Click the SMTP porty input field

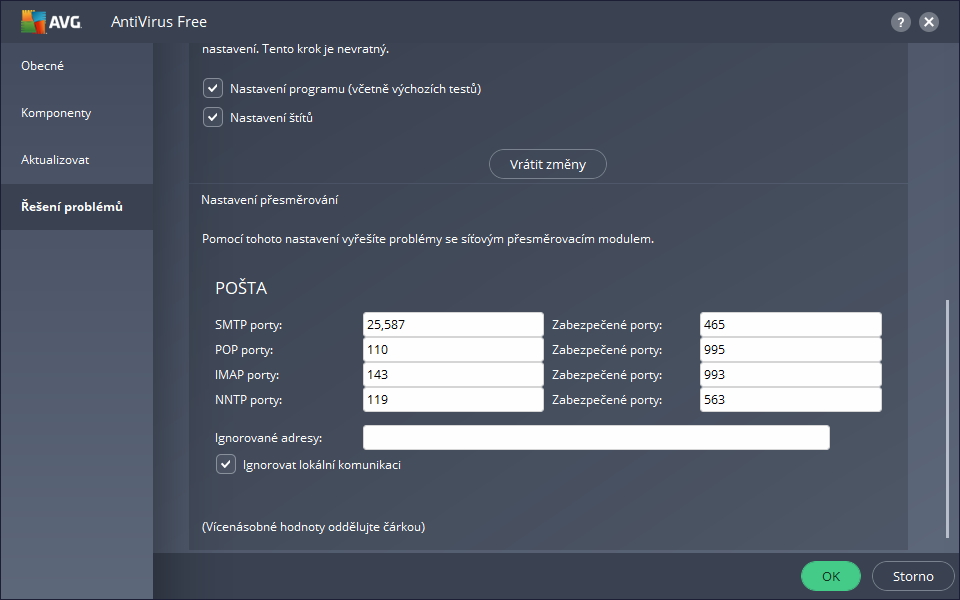[x=452, y=325]
